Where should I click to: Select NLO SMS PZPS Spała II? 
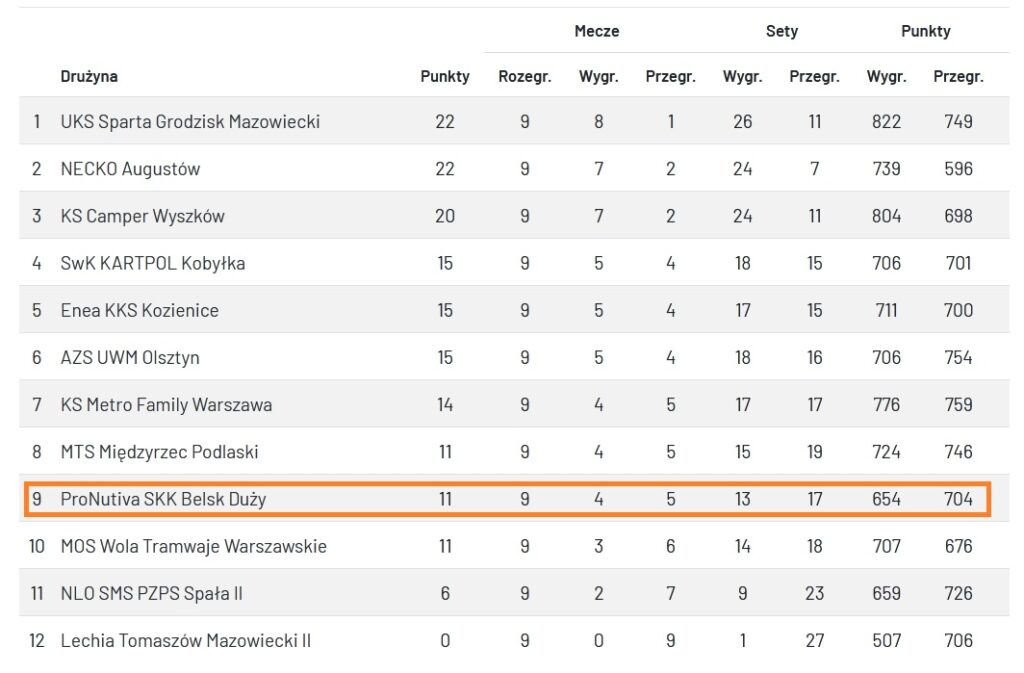[152, 593]
